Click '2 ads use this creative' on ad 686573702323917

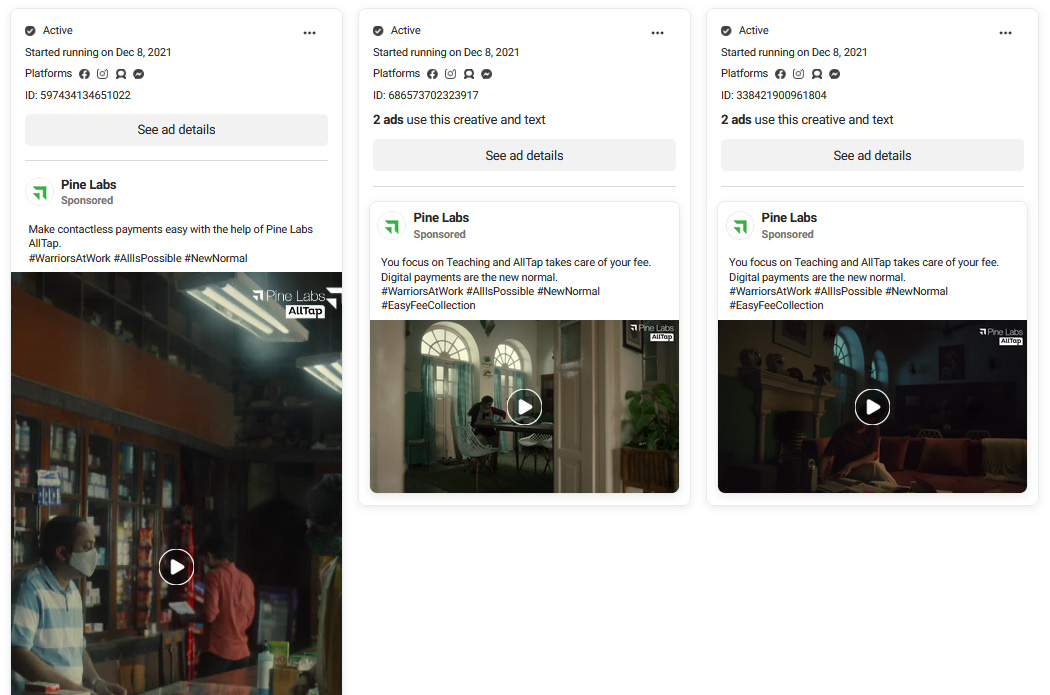coord(459,120)
